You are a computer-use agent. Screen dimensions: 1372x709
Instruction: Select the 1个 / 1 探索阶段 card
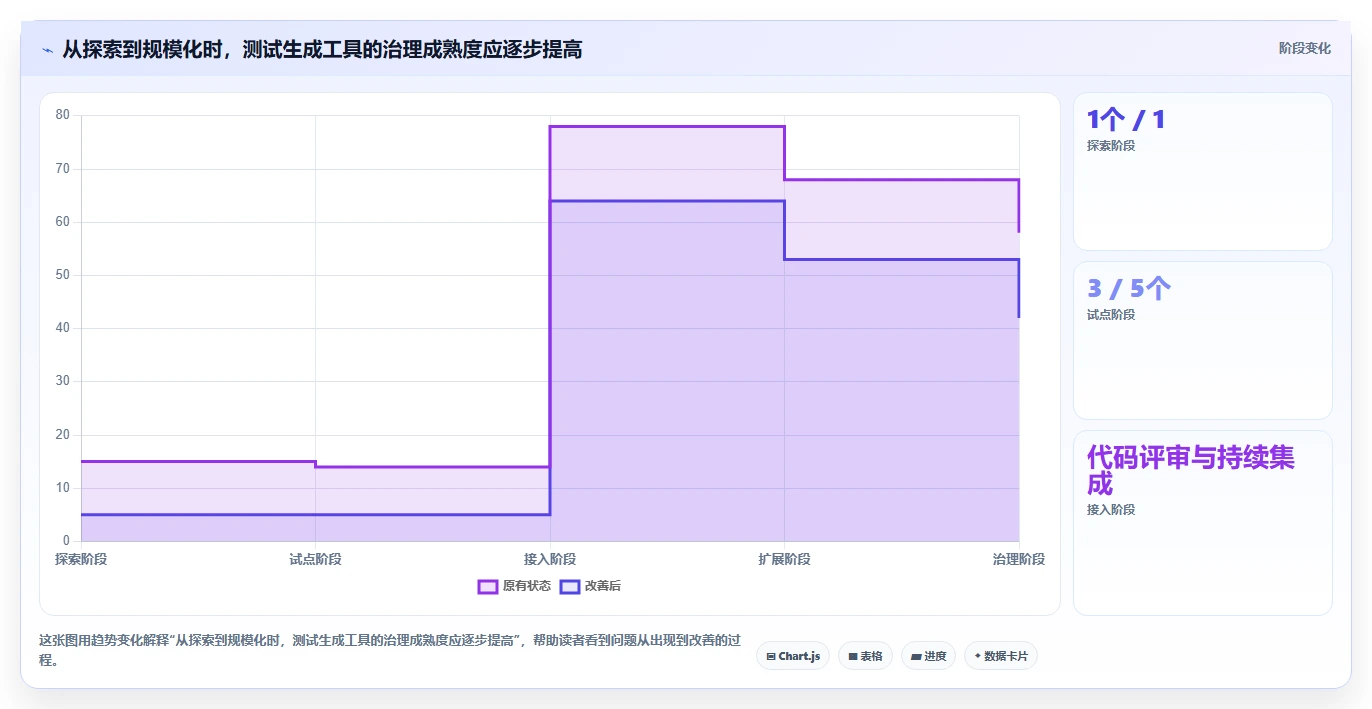pyautogui.click(x=1203, y=171)
